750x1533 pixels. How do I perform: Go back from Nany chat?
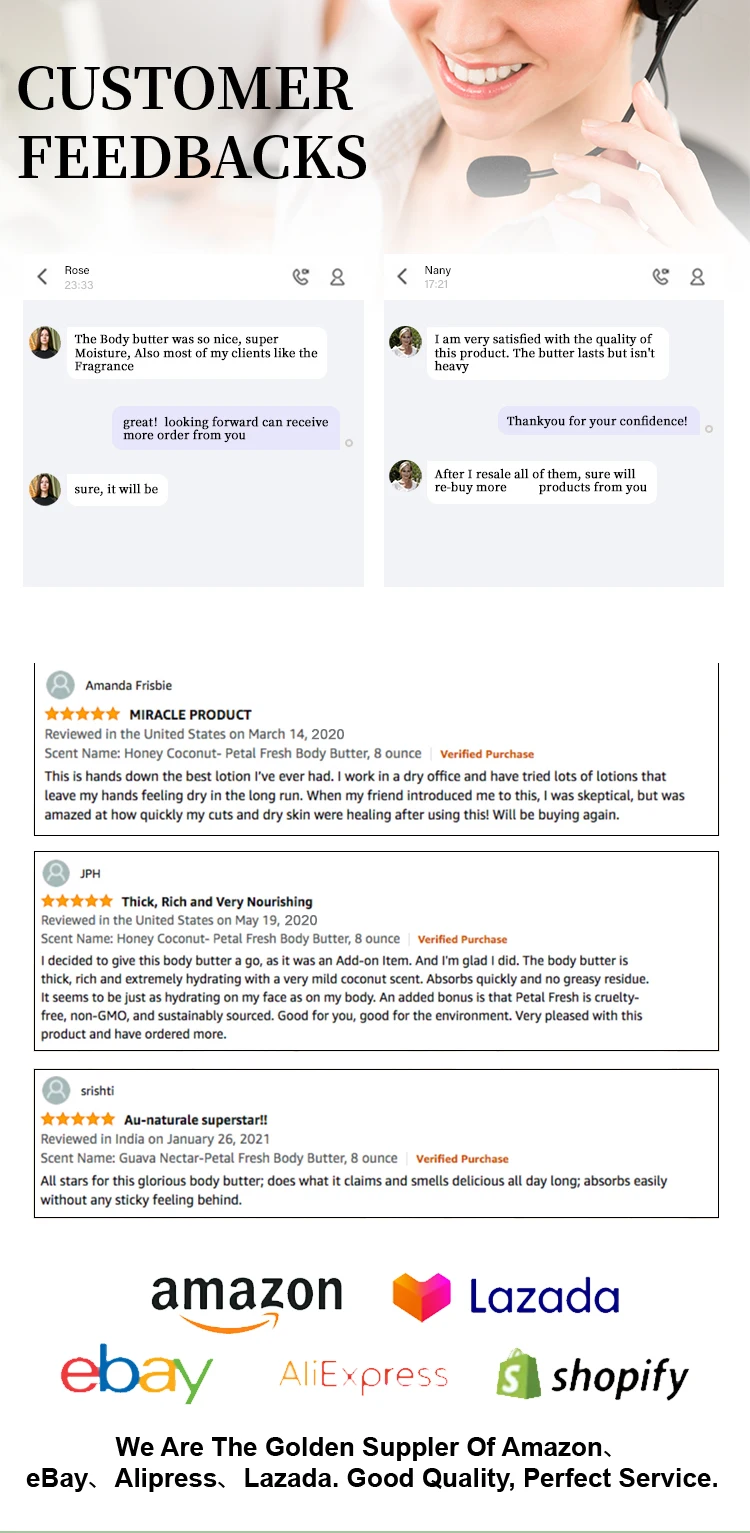click(x=402, y=277)
